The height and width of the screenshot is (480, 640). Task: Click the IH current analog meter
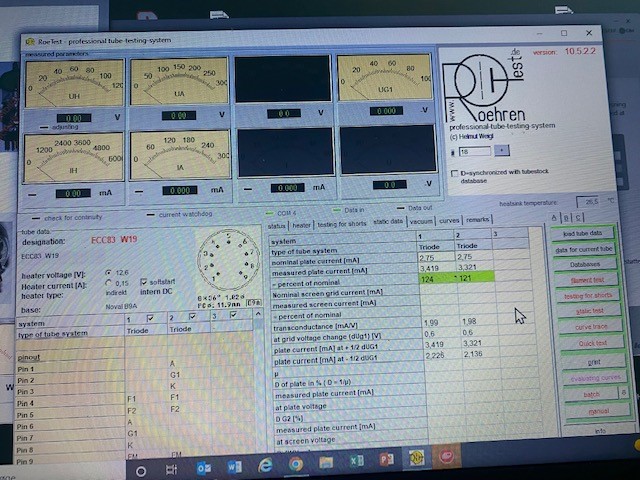pos(73,157)
